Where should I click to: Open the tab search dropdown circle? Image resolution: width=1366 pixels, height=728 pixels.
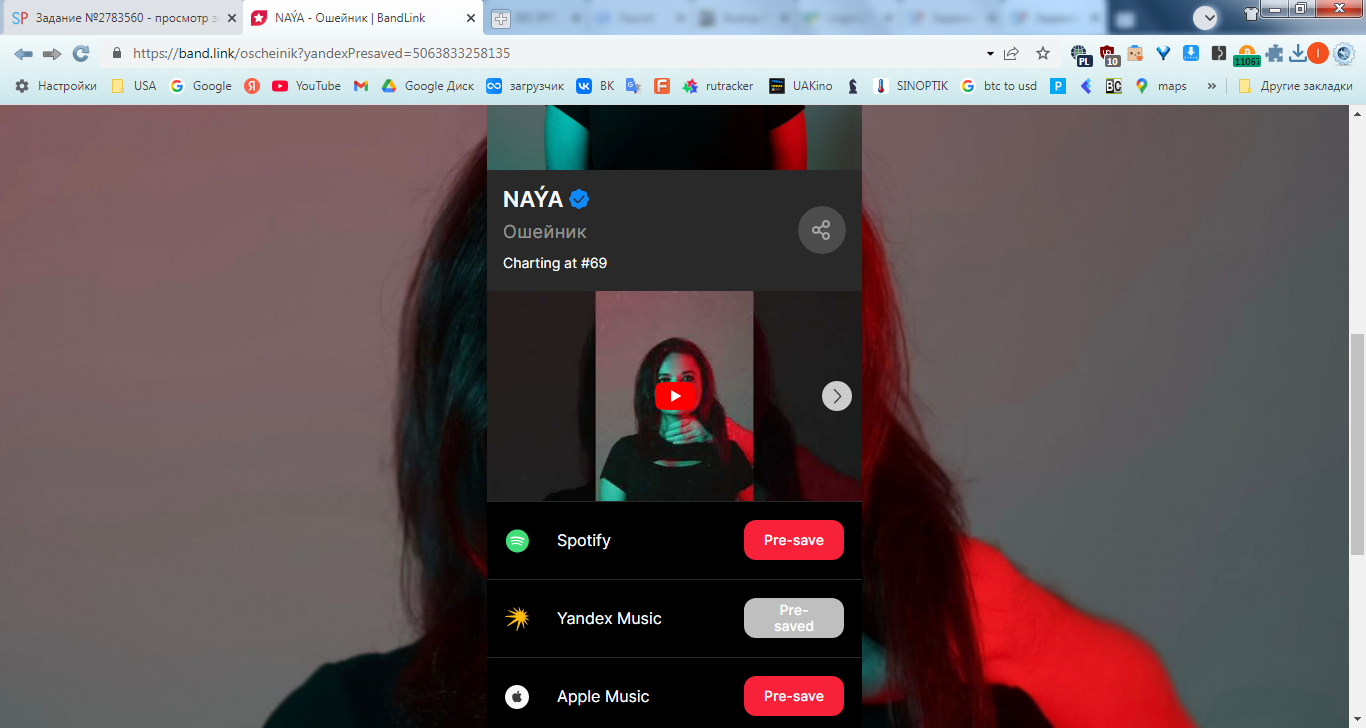tap(1205, 18)
